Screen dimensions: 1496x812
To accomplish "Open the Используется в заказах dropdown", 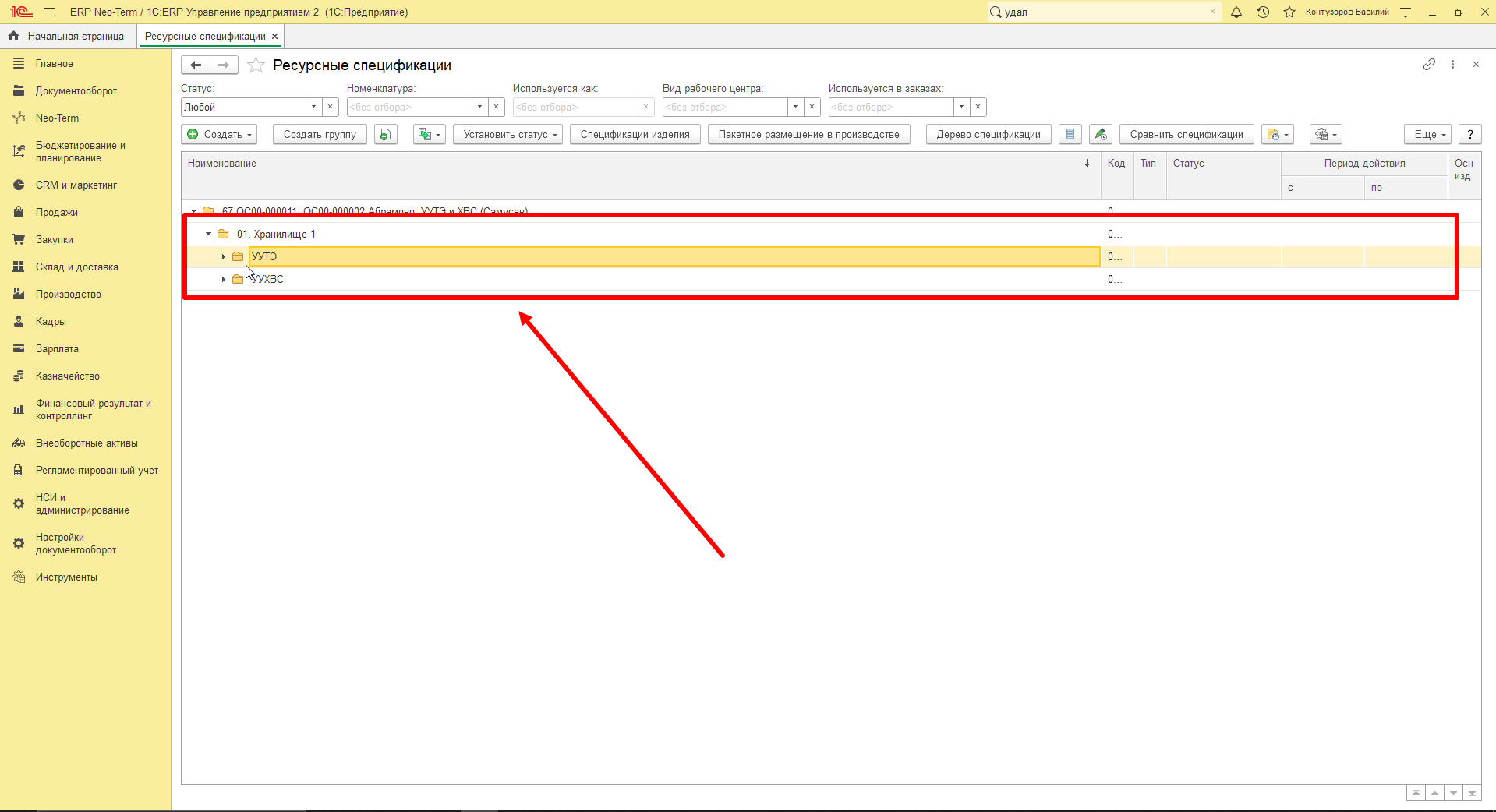I will pyautogui.click(x=961, y=107).
